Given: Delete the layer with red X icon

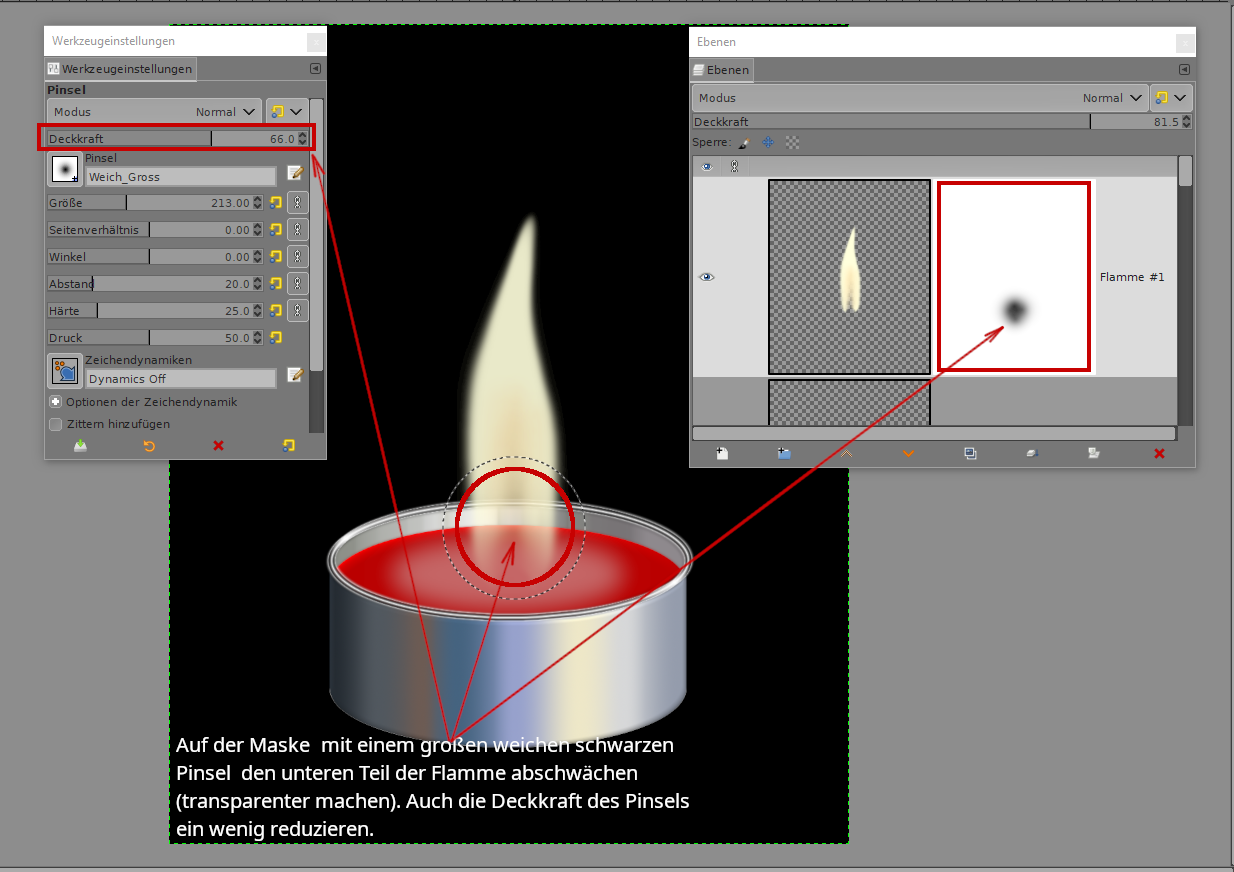Looking at the screenshot, I should point(1159,453).
